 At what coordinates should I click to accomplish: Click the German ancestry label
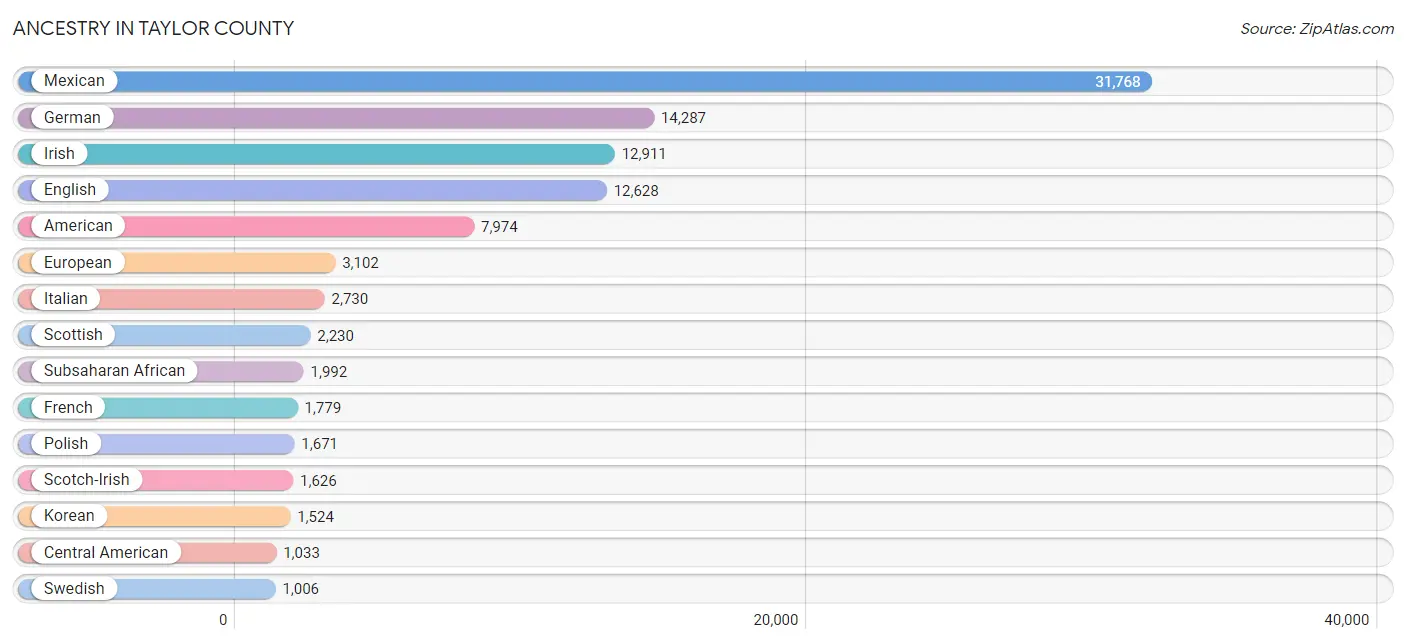pyautogui.click(x=72, y=117)
